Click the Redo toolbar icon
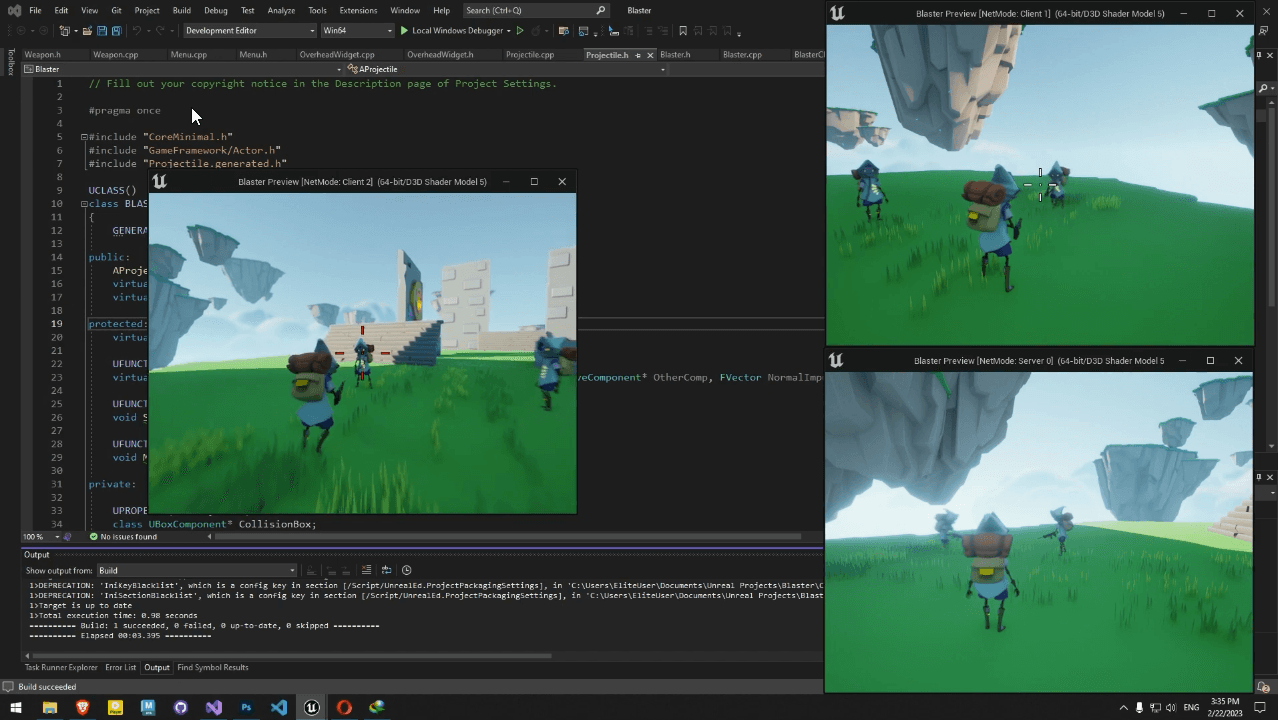Viewport: 1278px width, 720px height. pyautogui.click(x=159, y=31)
